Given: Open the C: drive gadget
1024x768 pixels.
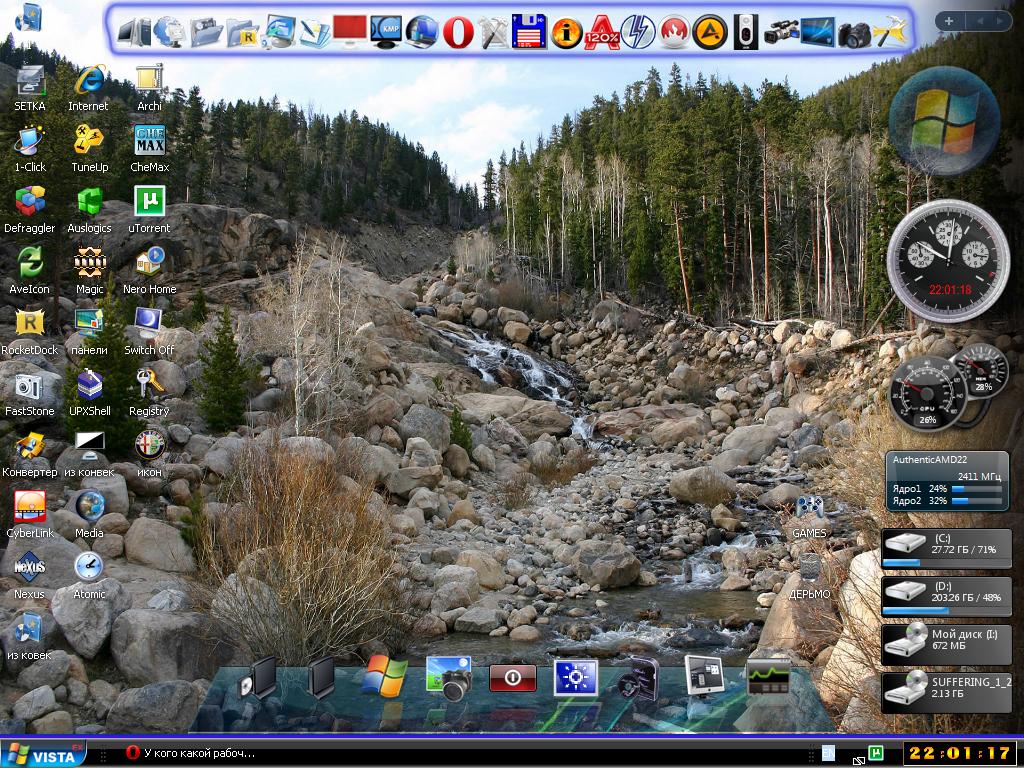Looking at the screenshot, I should [x=946, y=547].
